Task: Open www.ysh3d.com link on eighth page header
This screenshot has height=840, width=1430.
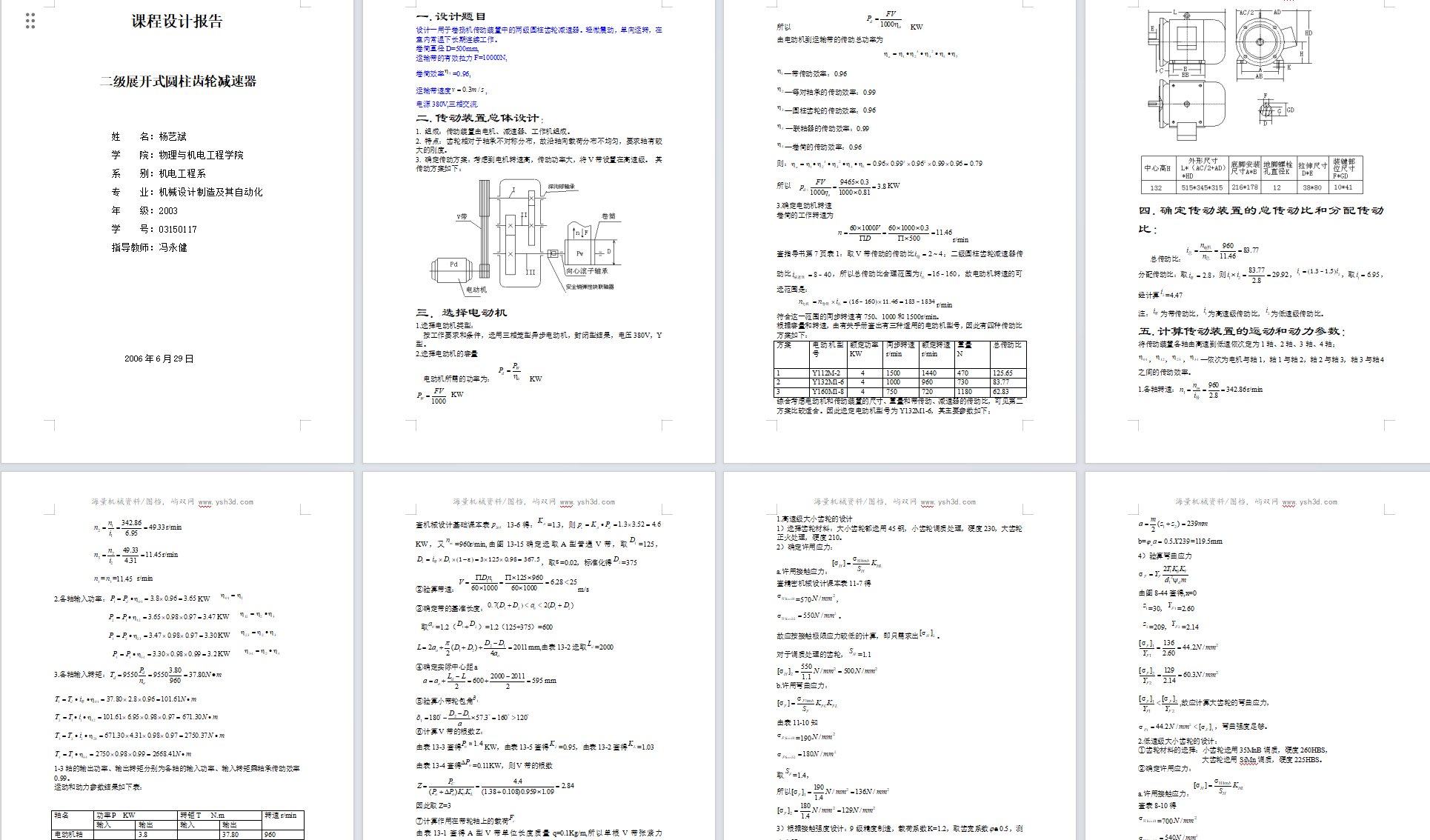Action: [1310, 502]
